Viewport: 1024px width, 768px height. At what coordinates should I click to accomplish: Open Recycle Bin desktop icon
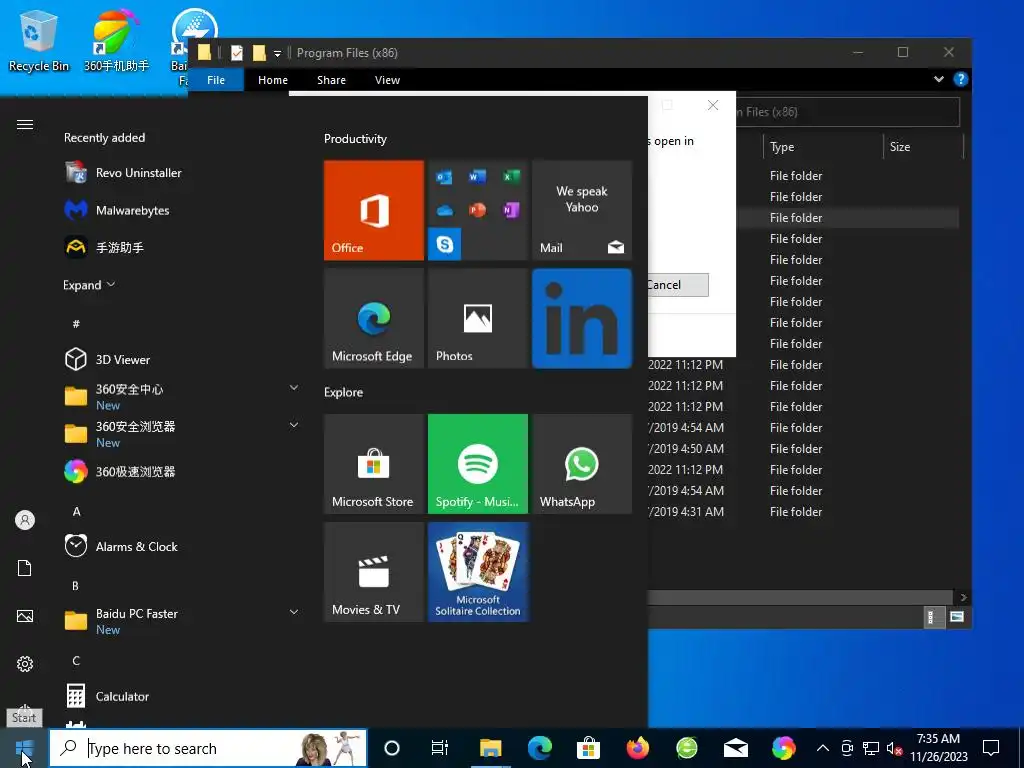point(39,40)
